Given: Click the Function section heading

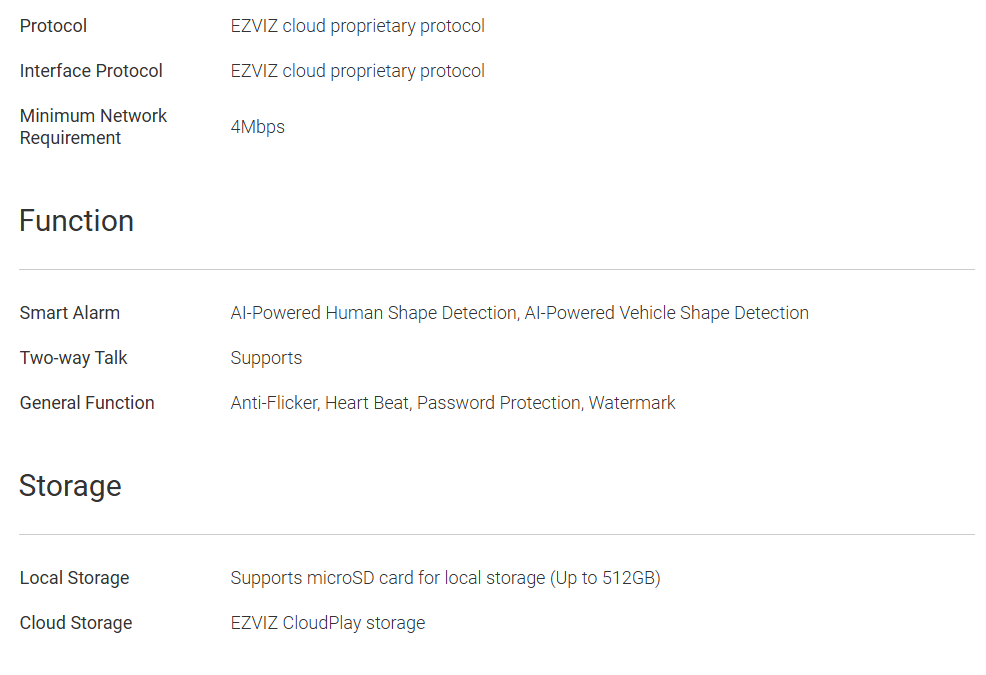Looking at the screenshot, I should (x=76, y=221).
